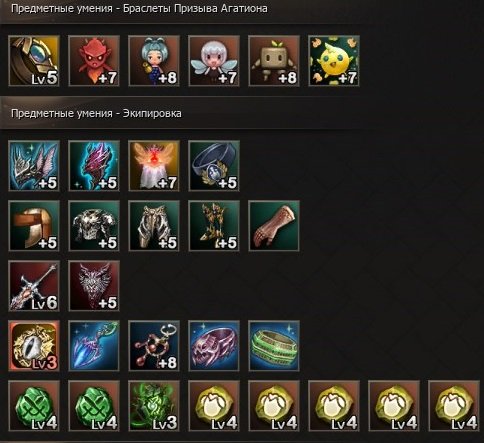Viewport: 484px width, 443px height.
Task: Click the Браслеты Призыва Агатиона section header
Action: (x=139, y=9)
